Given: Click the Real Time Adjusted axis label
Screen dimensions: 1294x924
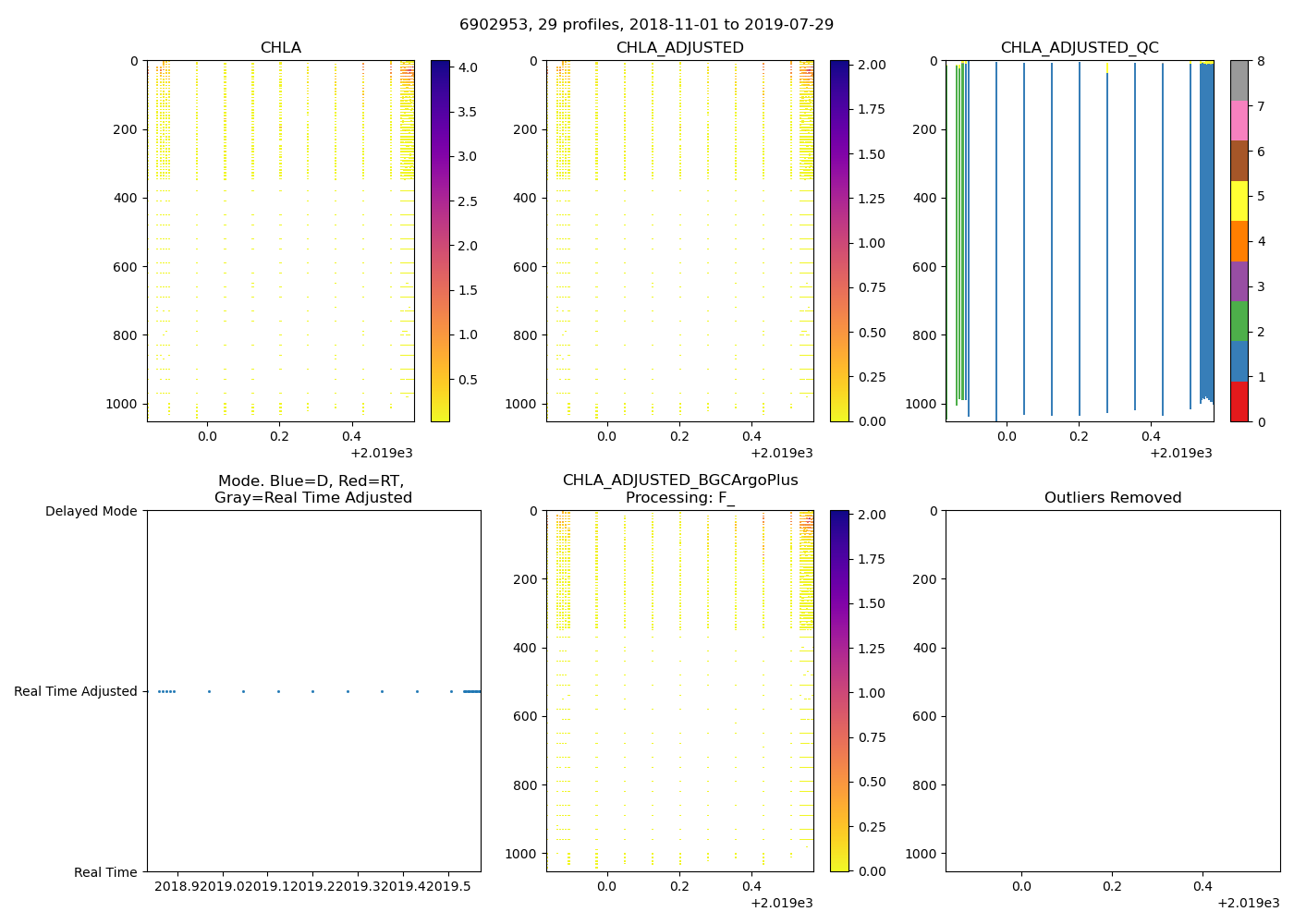Looking at the screenshot, I should click(75, 691).
